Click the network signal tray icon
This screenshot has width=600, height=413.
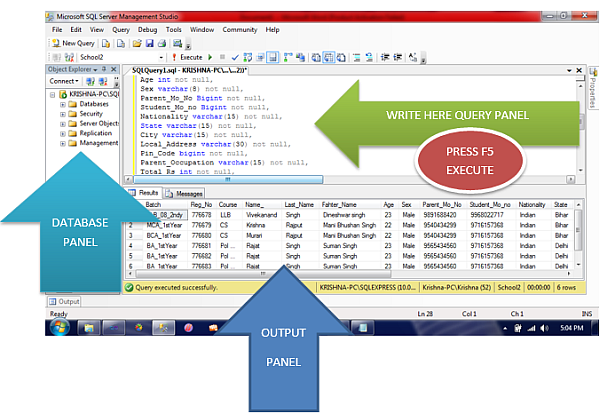pos(531,328)
